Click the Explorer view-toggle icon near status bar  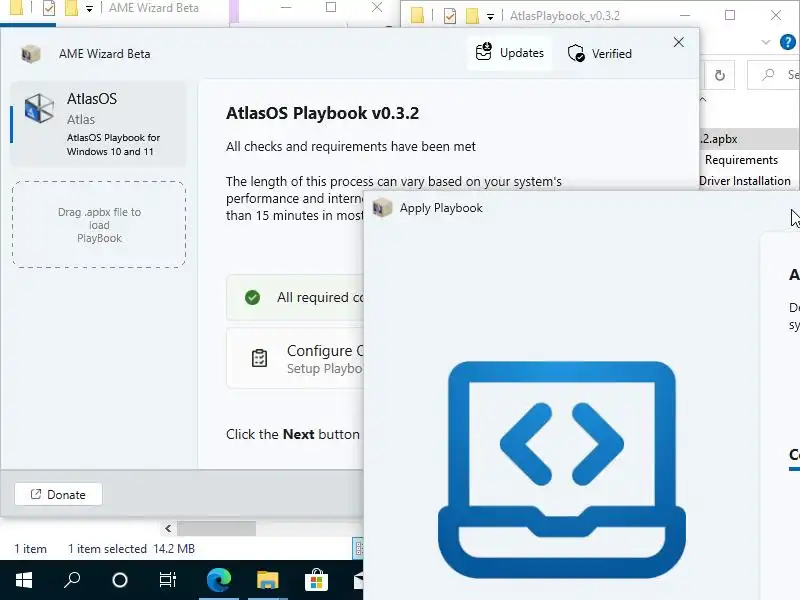pyautogui.click(x=358, y=548)
